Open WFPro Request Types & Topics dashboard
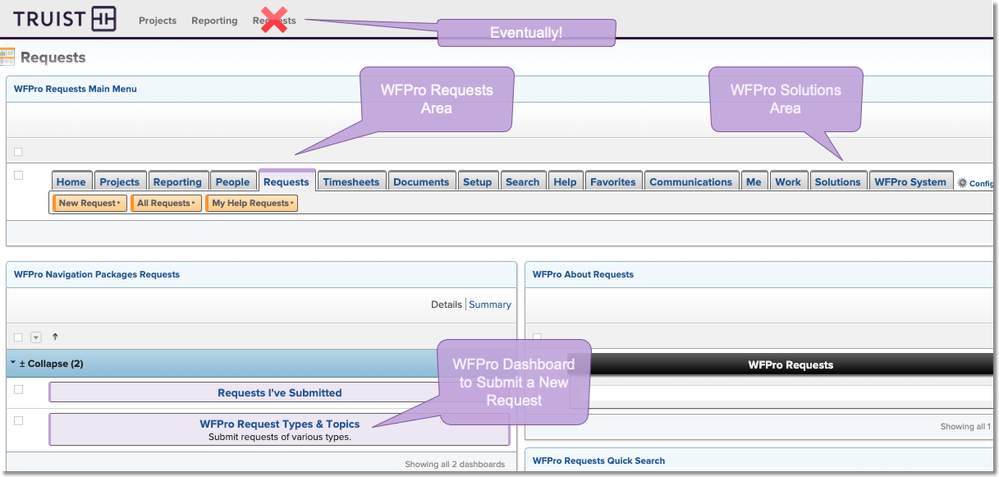Viewport: 999px width, 477px height. tap(280, 424)
